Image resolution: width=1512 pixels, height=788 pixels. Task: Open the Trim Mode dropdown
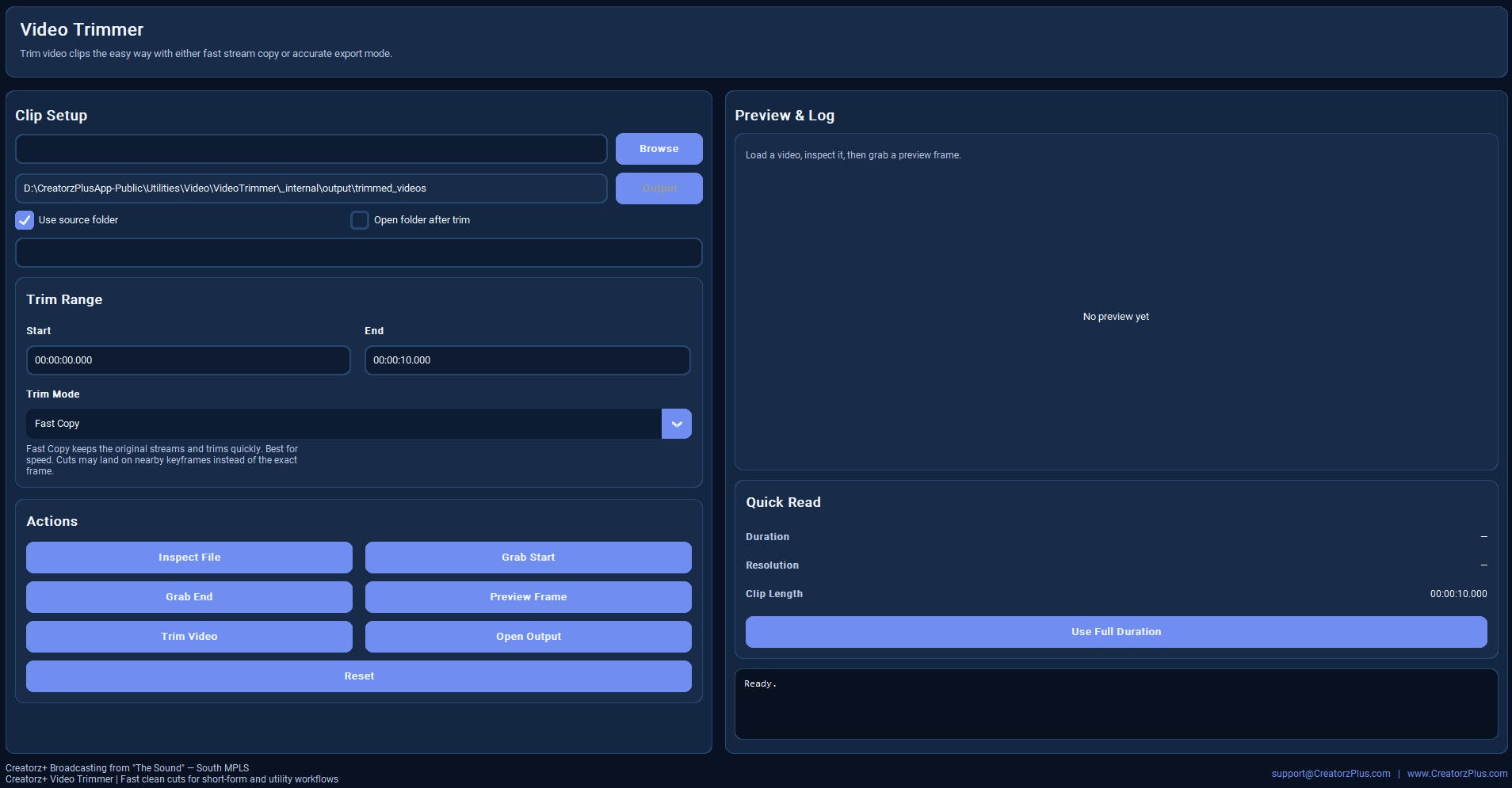tap(345, 424)
